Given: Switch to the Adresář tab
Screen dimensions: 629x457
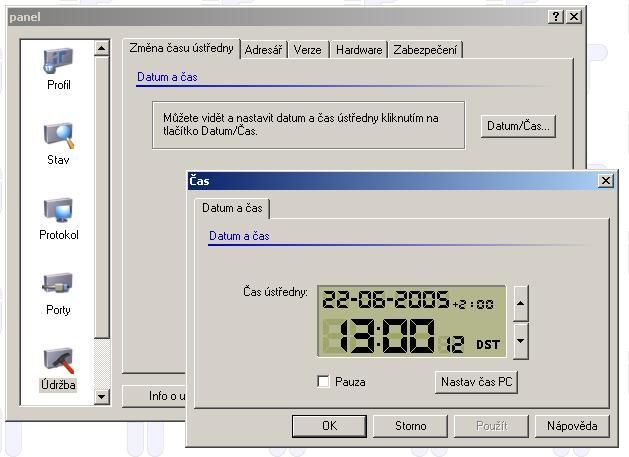Looking at the screenshot, I should pyautogui.click(x=264, y=49).
